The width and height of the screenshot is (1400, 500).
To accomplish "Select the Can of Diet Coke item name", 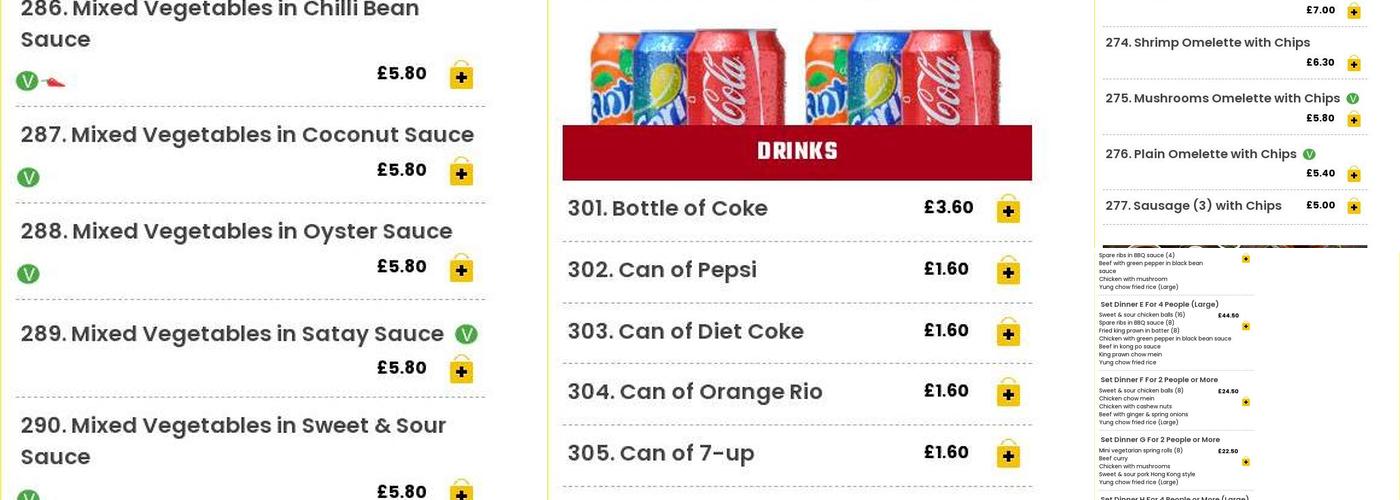I will point(686,332).
